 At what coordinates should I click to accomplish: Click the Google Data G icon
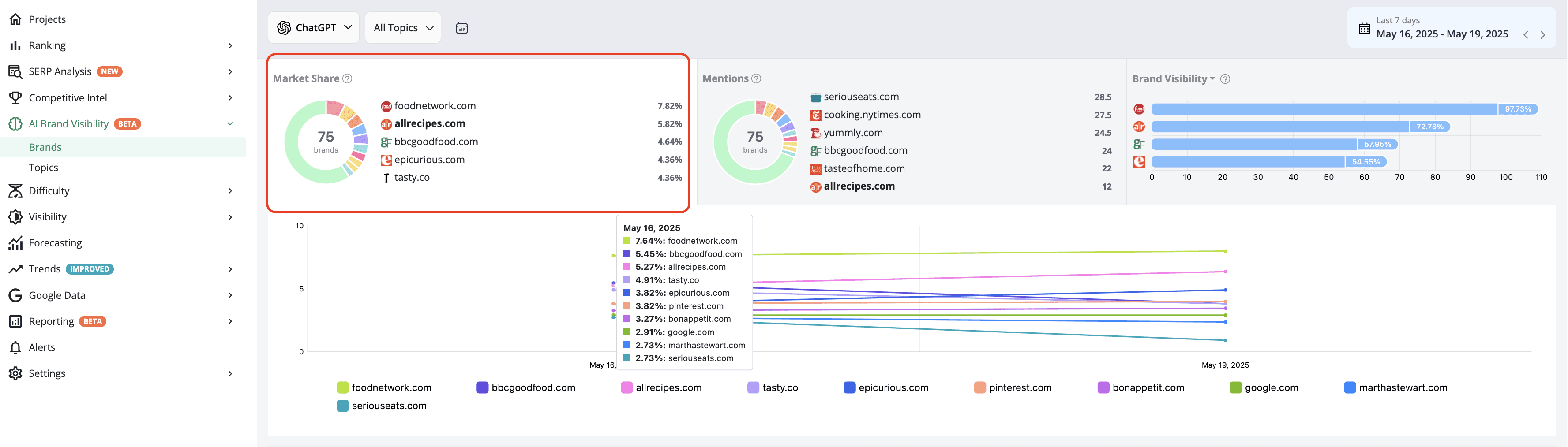pyautogui.click(x=15, y=295)
